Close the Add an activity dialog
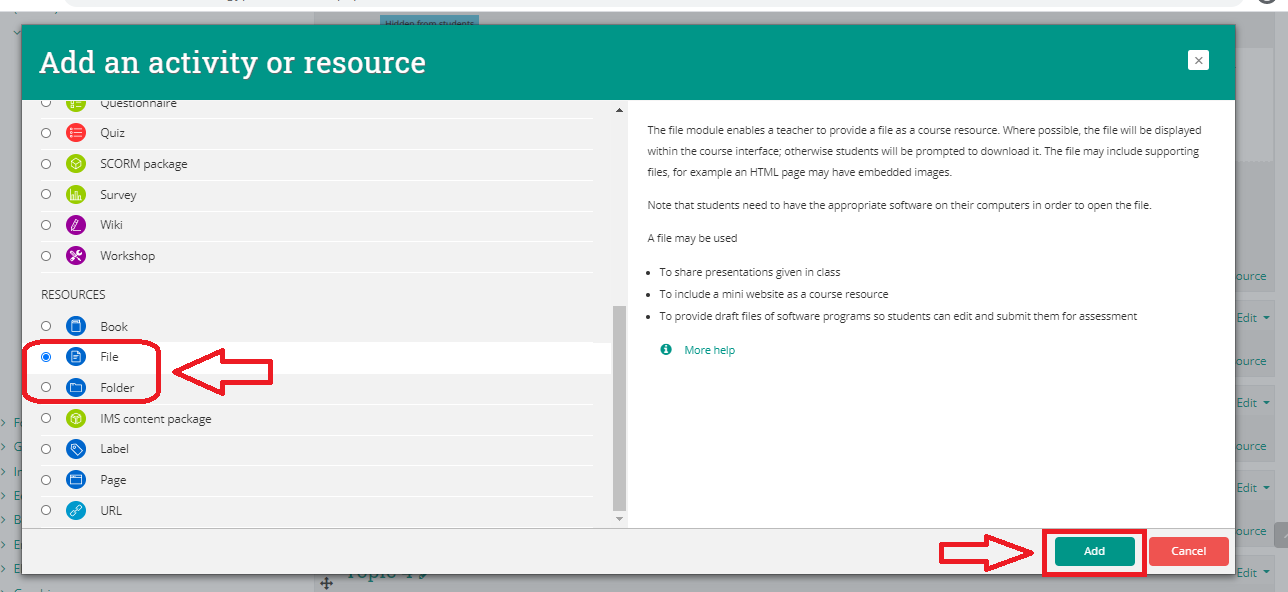The image size is (1288, 592). click(x=1199, y=60)
